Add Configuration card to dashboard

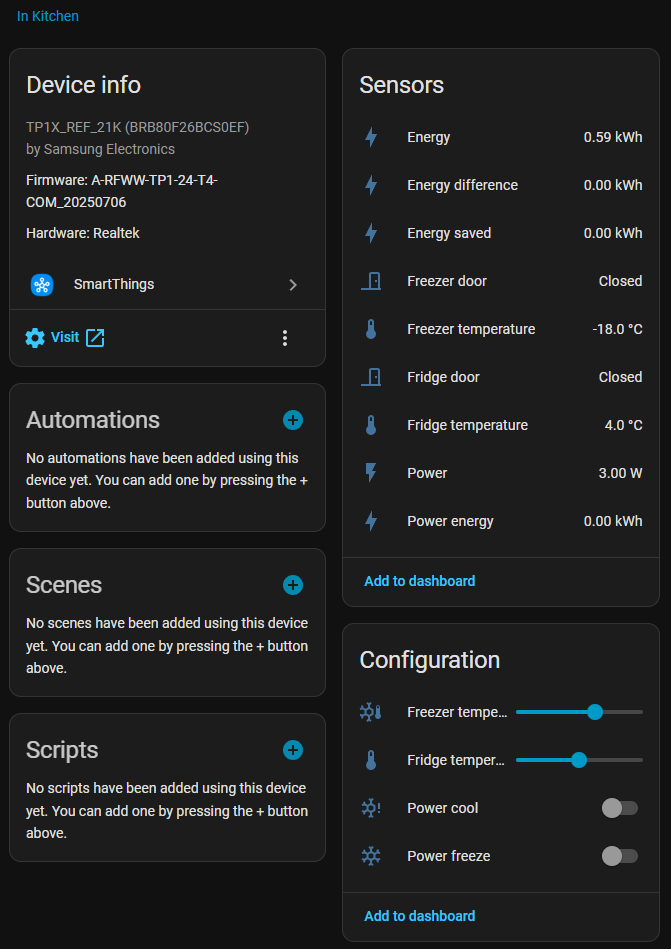(419, 916)
